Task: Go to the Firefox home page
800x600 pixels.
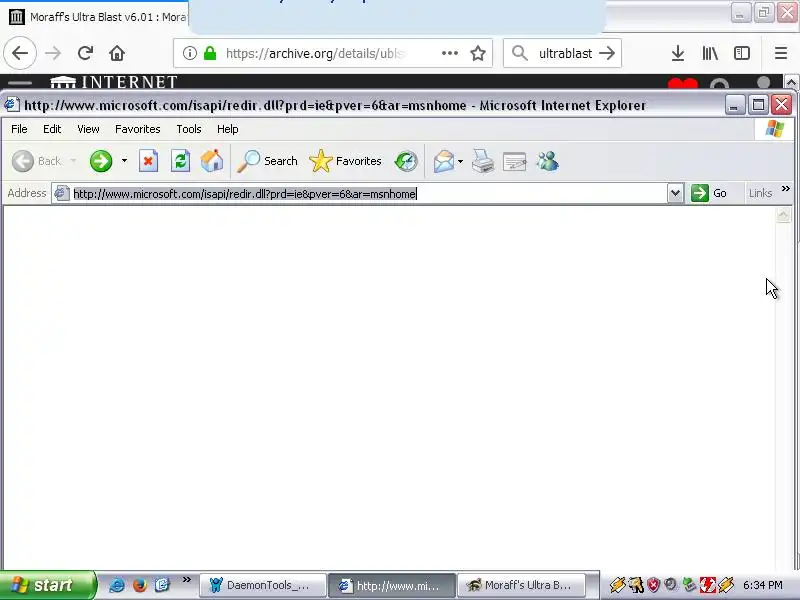Action: (x=117, y=53)
